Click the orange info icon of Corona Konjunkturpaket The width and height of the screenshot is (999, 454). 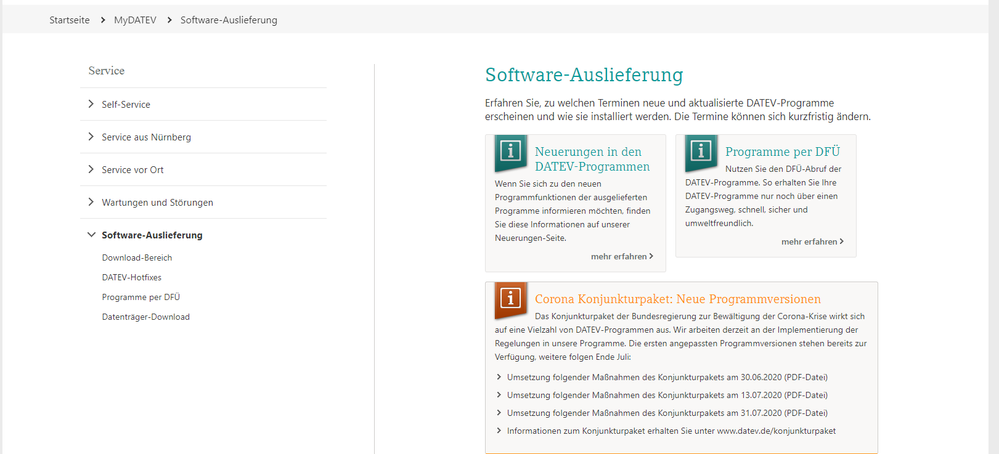click(x=511, y=299)
